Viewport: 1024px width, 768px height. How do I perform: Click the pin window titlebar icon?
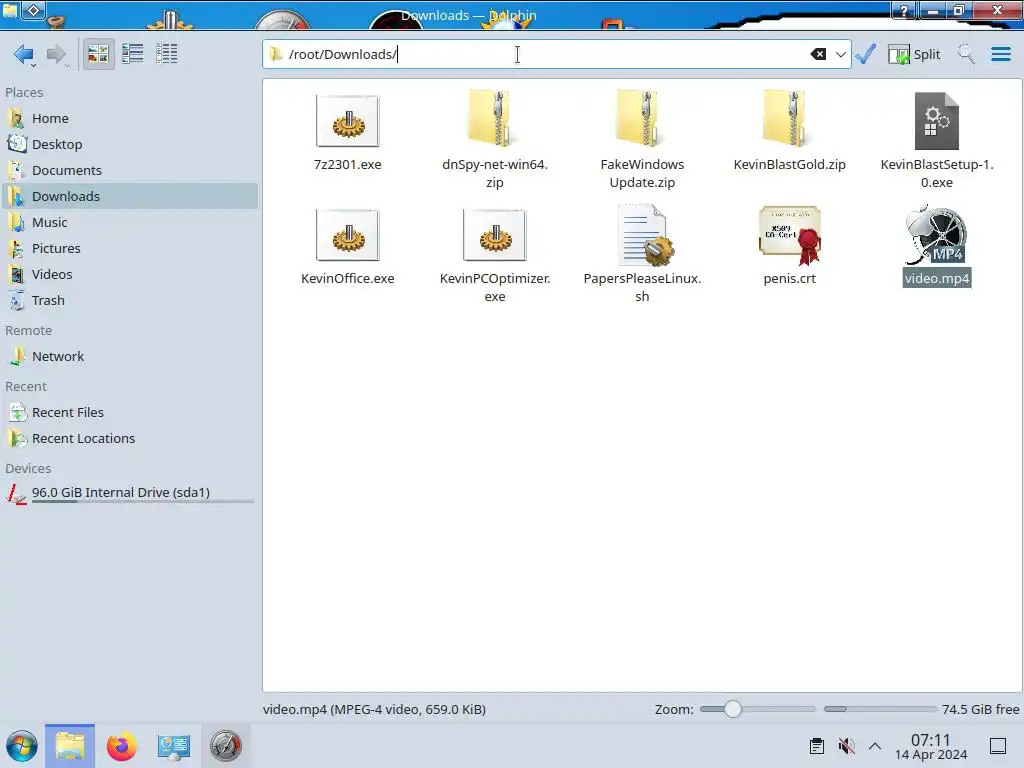(x=34, y=10)
